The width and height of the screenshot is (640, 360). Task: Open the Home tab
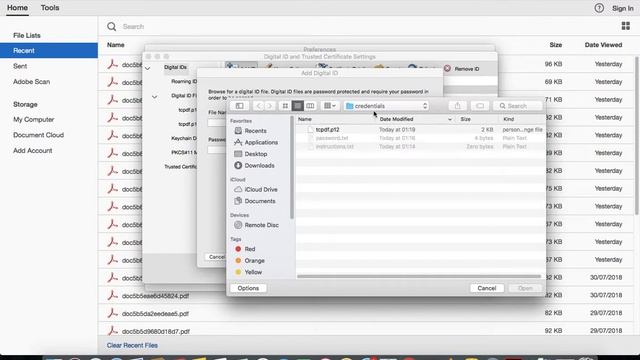(17, 8)
